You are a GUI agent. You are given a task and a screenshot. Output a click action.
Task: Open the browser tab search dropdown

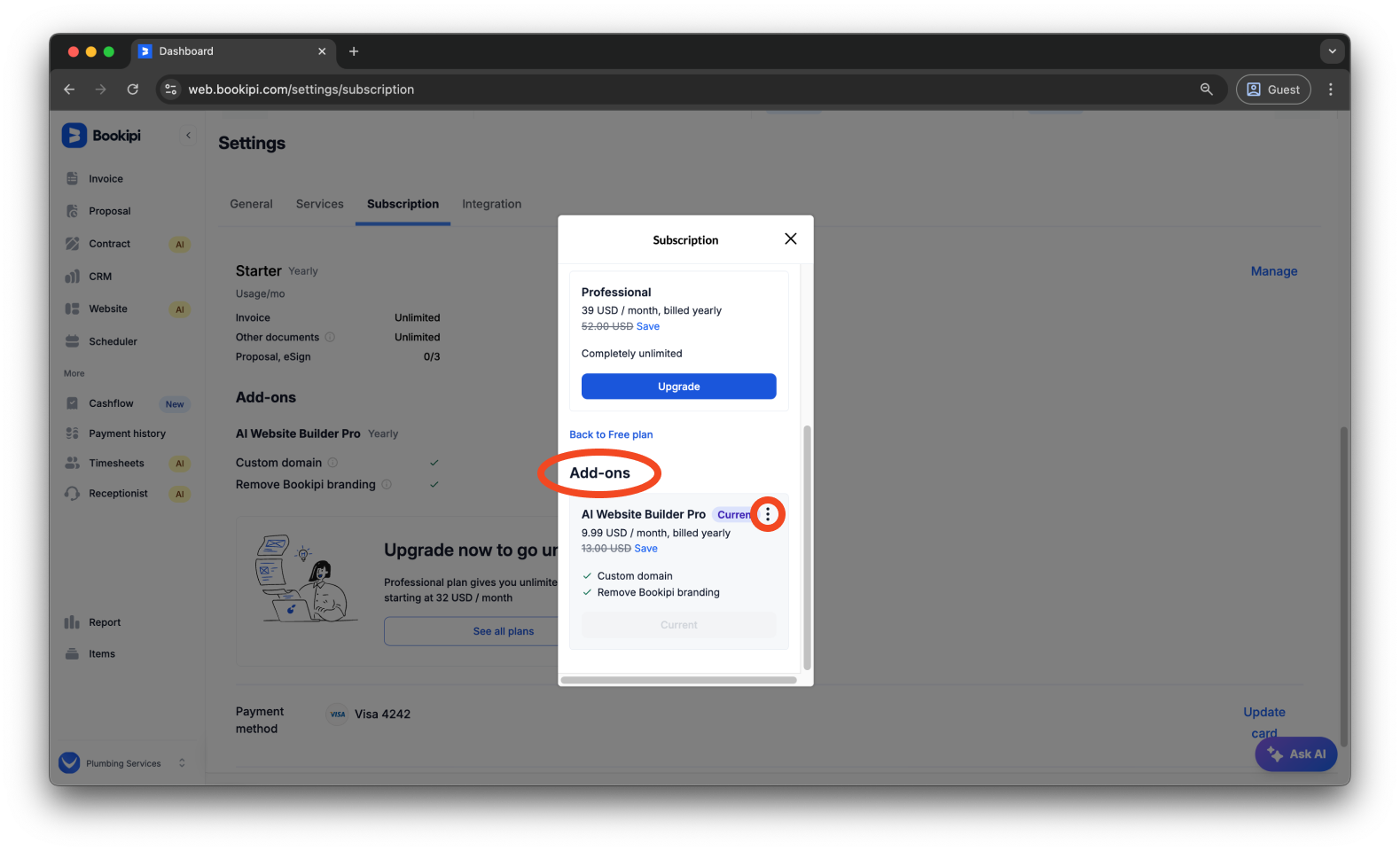pyautogui.click(x=1332, y=51)
